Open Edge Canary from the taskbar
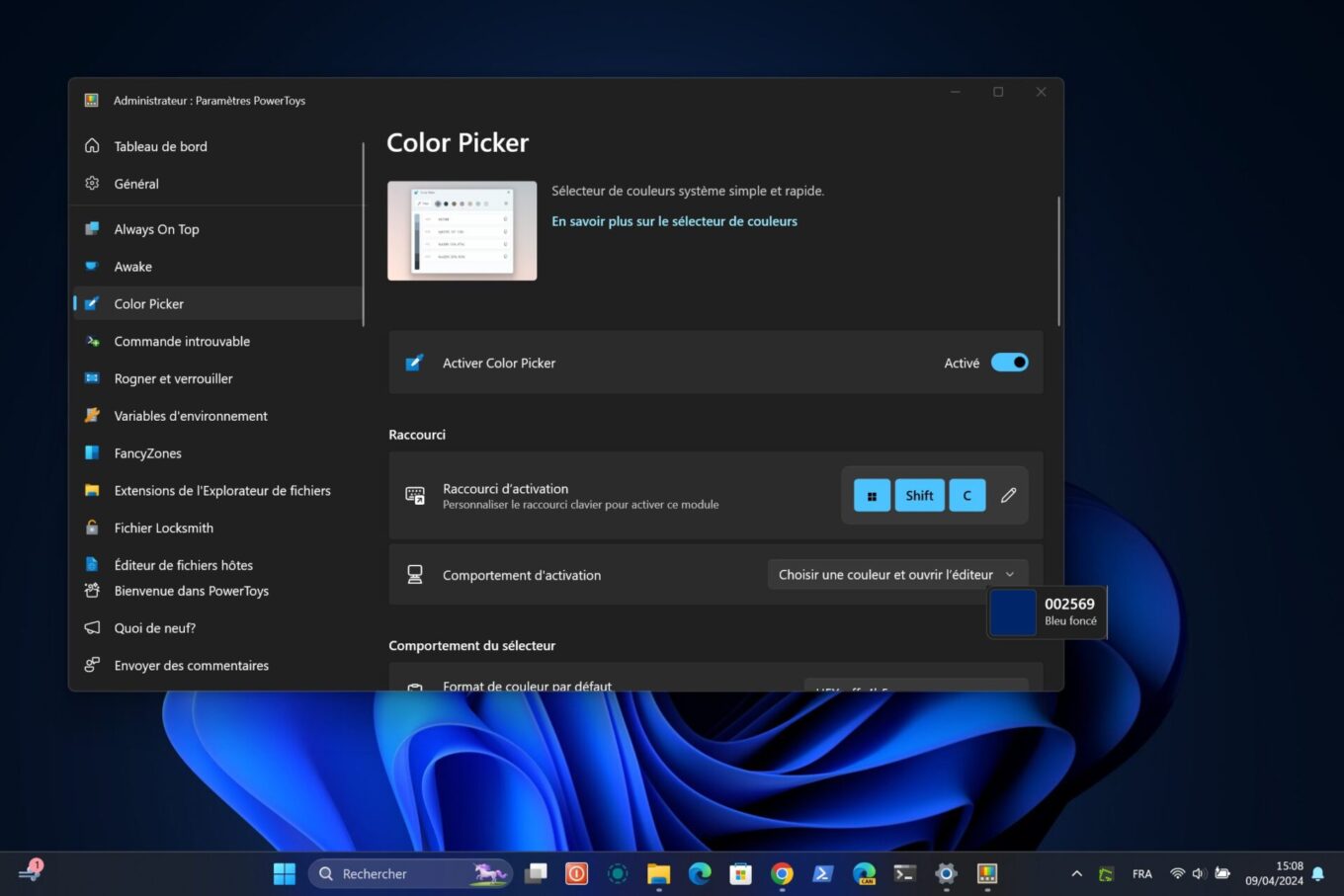 [x=864, y=873]
